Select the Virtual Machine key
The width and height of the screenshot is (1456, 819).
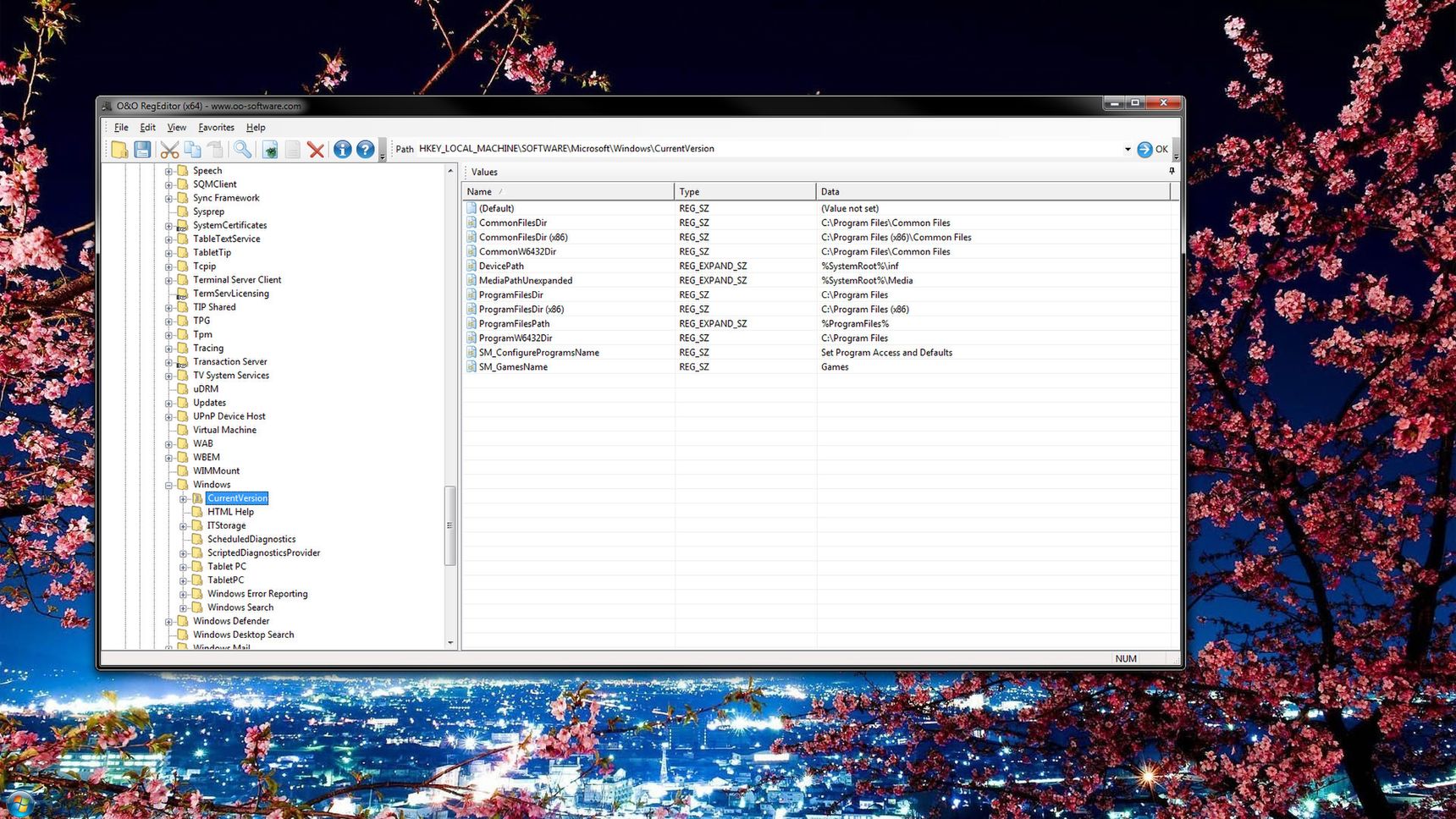click(224, 430)
